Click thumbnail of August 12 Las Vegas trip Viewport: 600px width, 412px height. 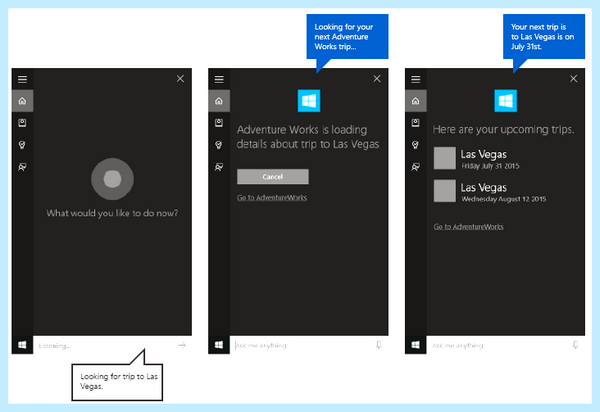(x=445, y=191)
